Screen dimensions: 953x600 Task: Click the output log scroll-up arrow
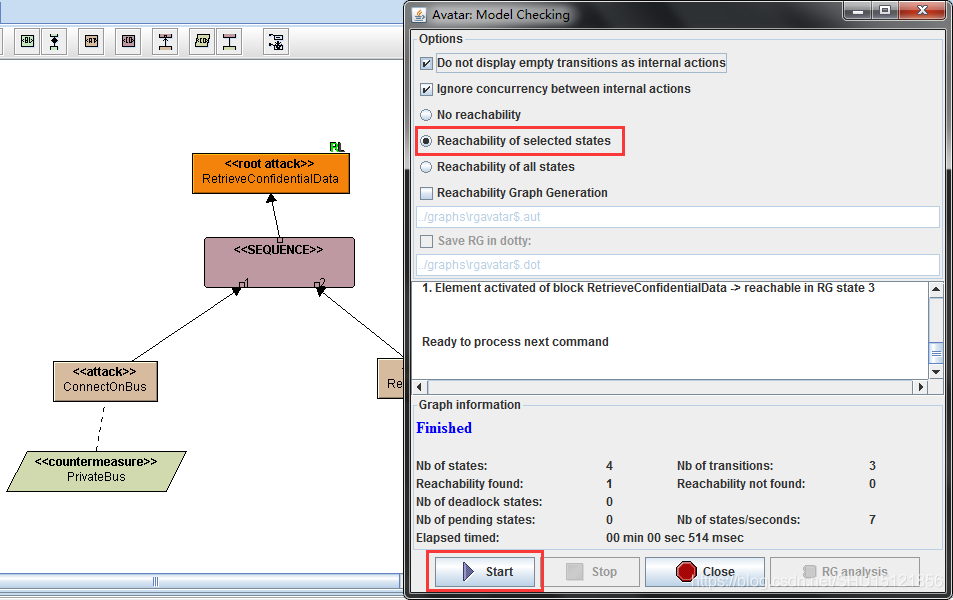936,289
